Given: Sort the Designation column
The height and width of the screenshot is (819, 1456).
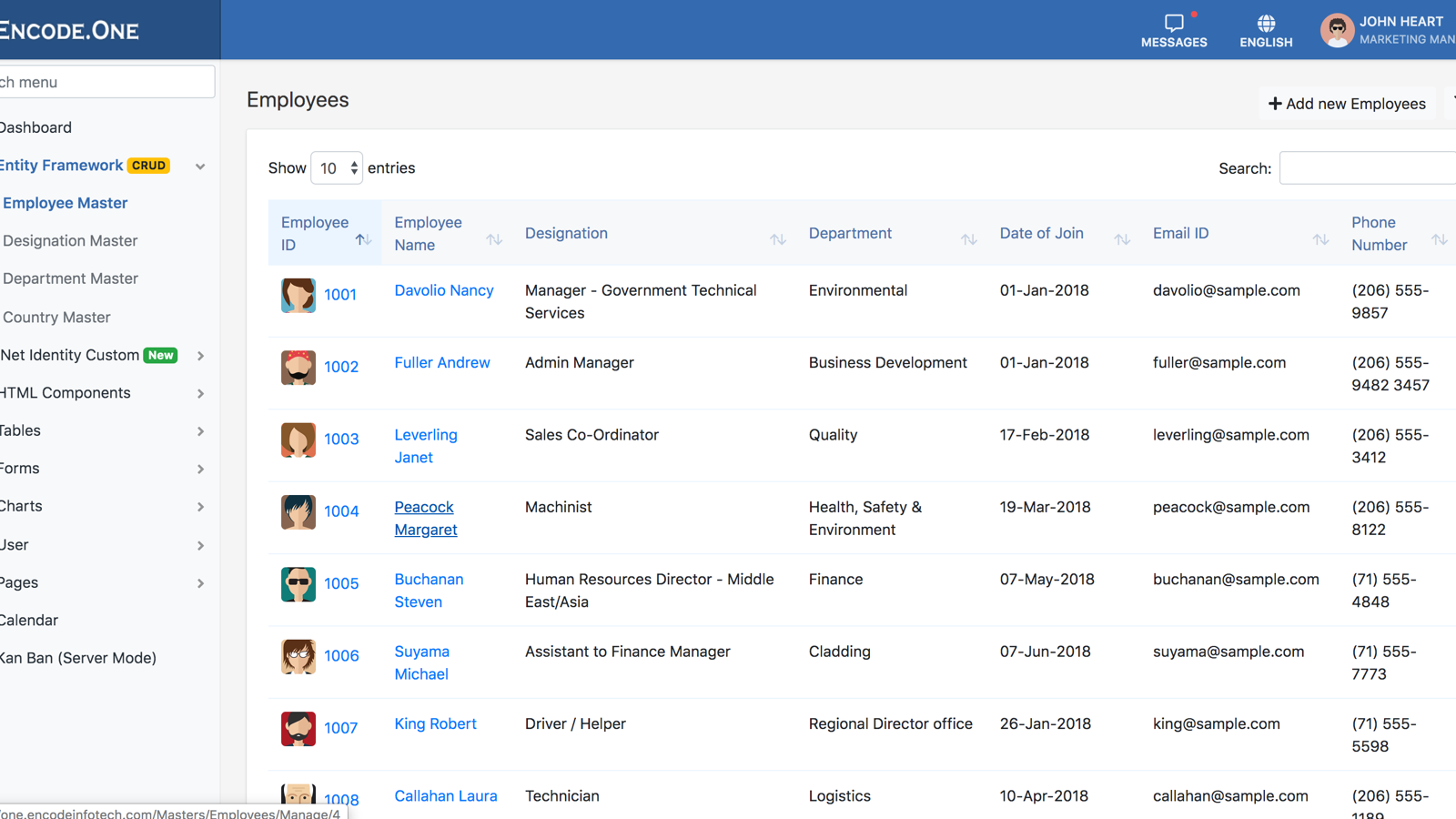Looking at the screenshot, I should coord(778,239).
